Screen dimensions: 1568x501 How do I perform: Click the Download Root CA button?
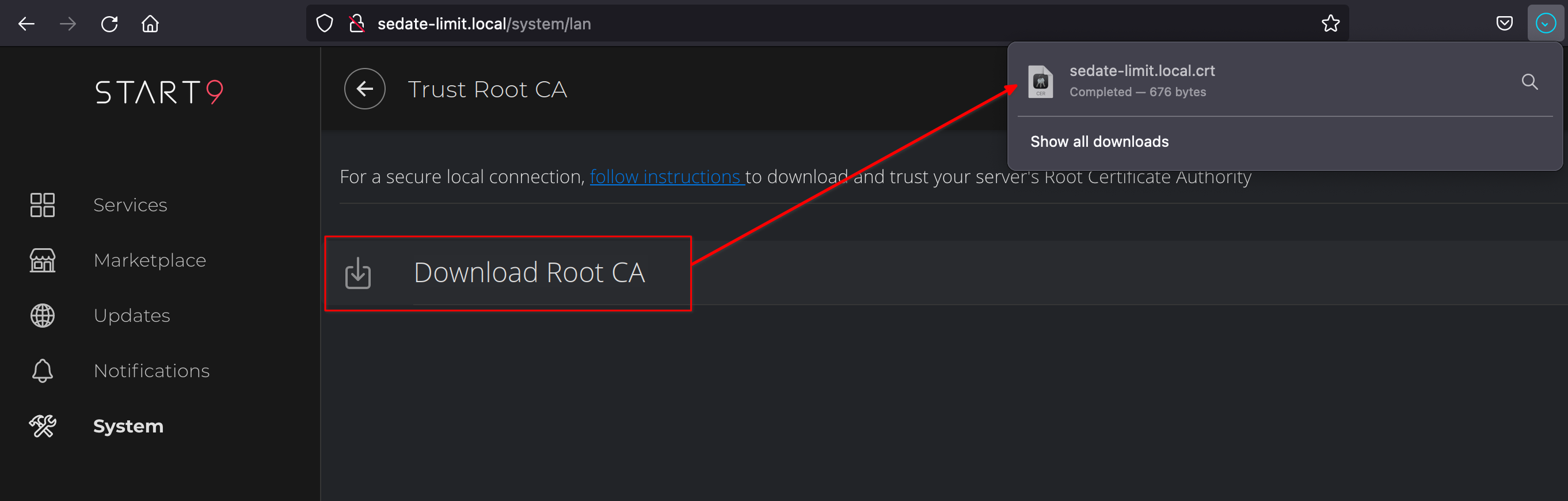[x=508, y=273]
